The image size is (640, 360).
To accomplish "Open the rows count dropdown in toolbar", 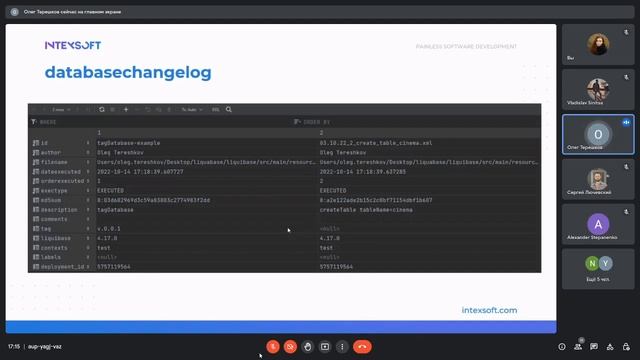I will click(x=61, y=110).
